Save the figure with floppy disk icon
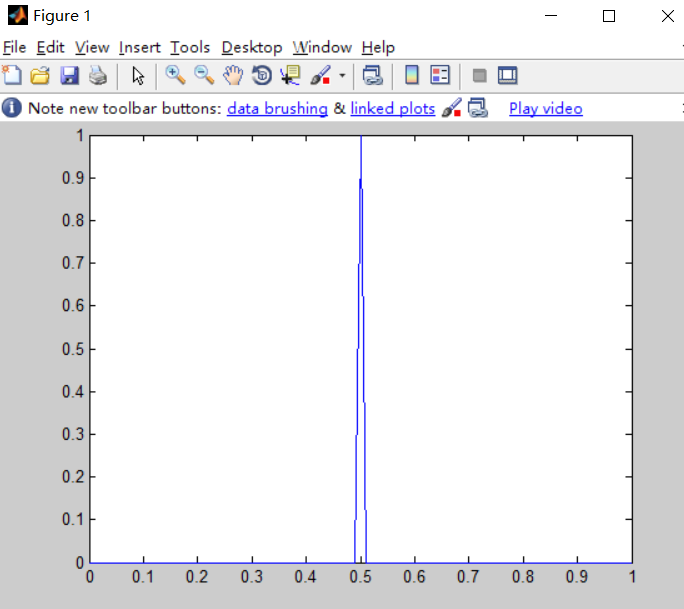Image resolution: width=684 pixels, height=609 pixels. pyautogui.click(x=69, y=75)
